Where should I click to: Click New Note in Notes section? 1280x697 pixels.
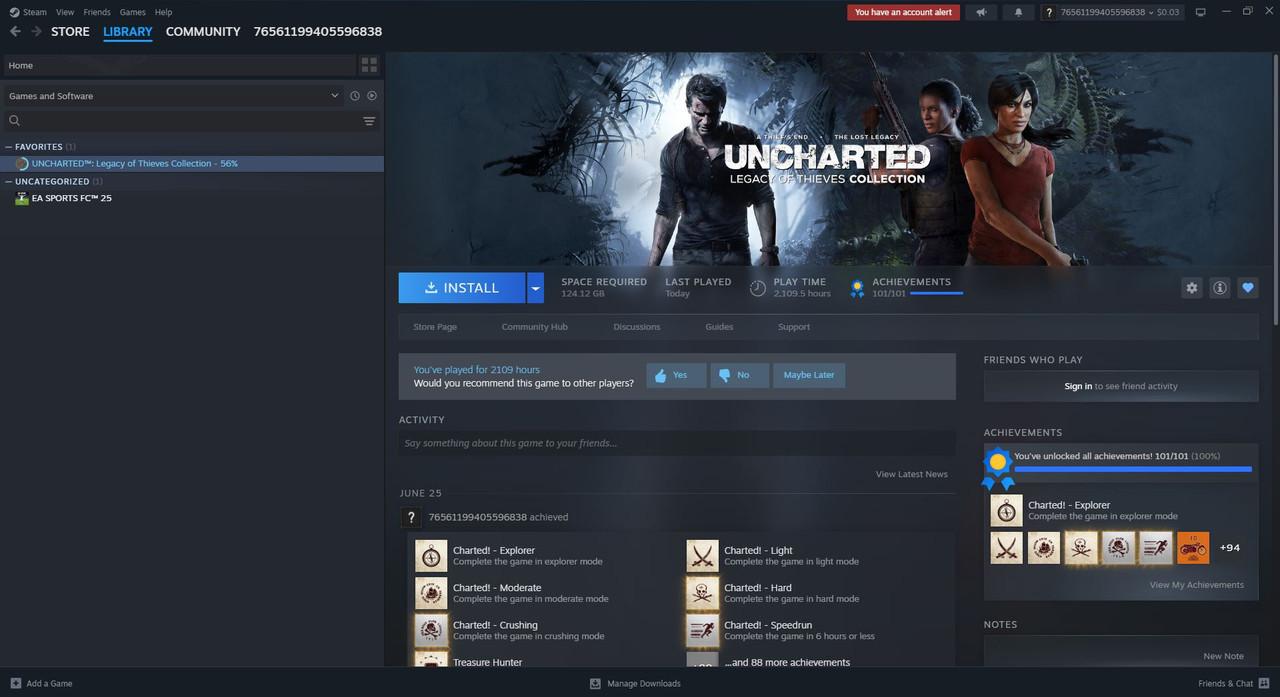click(x=1224, y=656)
